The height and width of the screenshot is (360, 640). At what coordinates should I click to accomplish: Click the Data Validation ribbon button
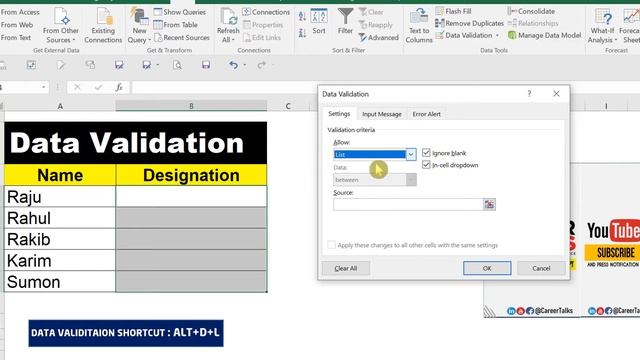[x=464, y=36]
